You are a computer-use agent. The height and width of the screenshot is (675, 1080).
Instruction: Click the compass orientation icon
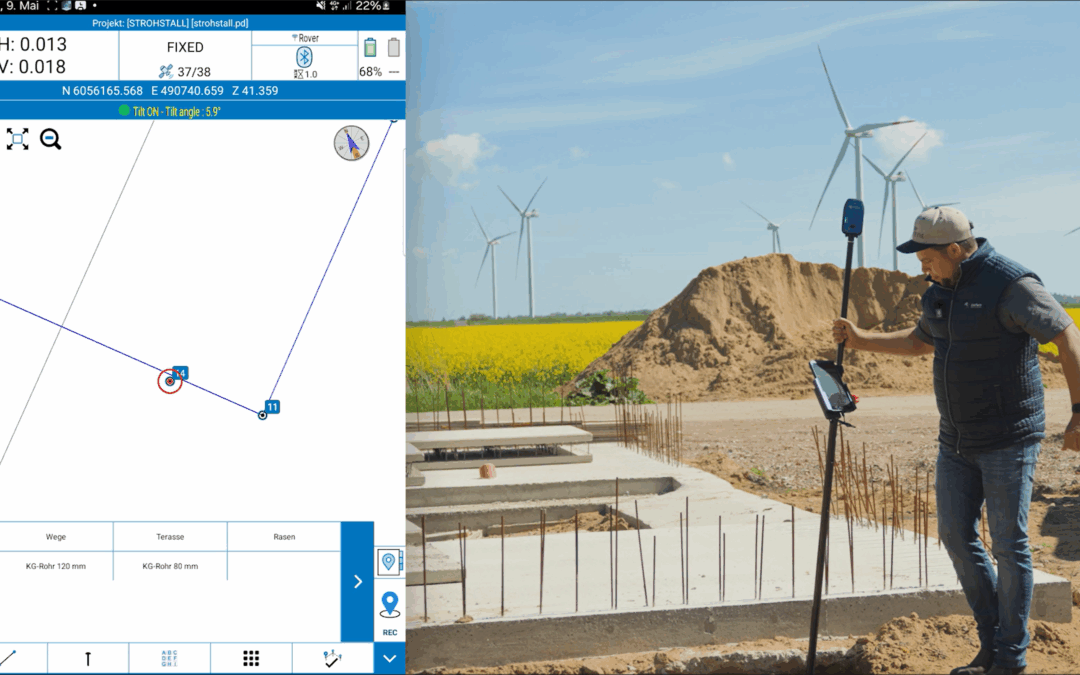[x=351, y=143]
